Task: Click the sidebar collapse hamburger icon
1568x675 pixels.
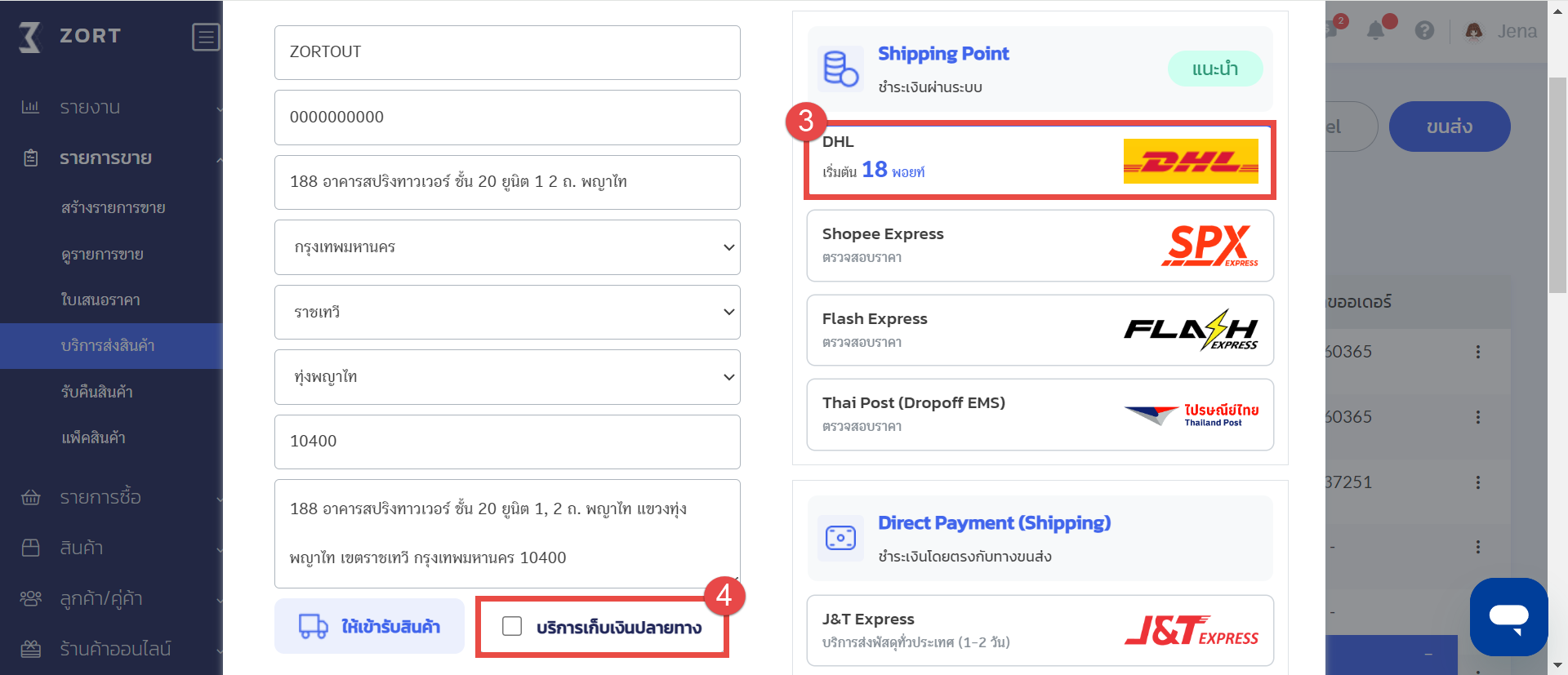Action: click(206, 37)
